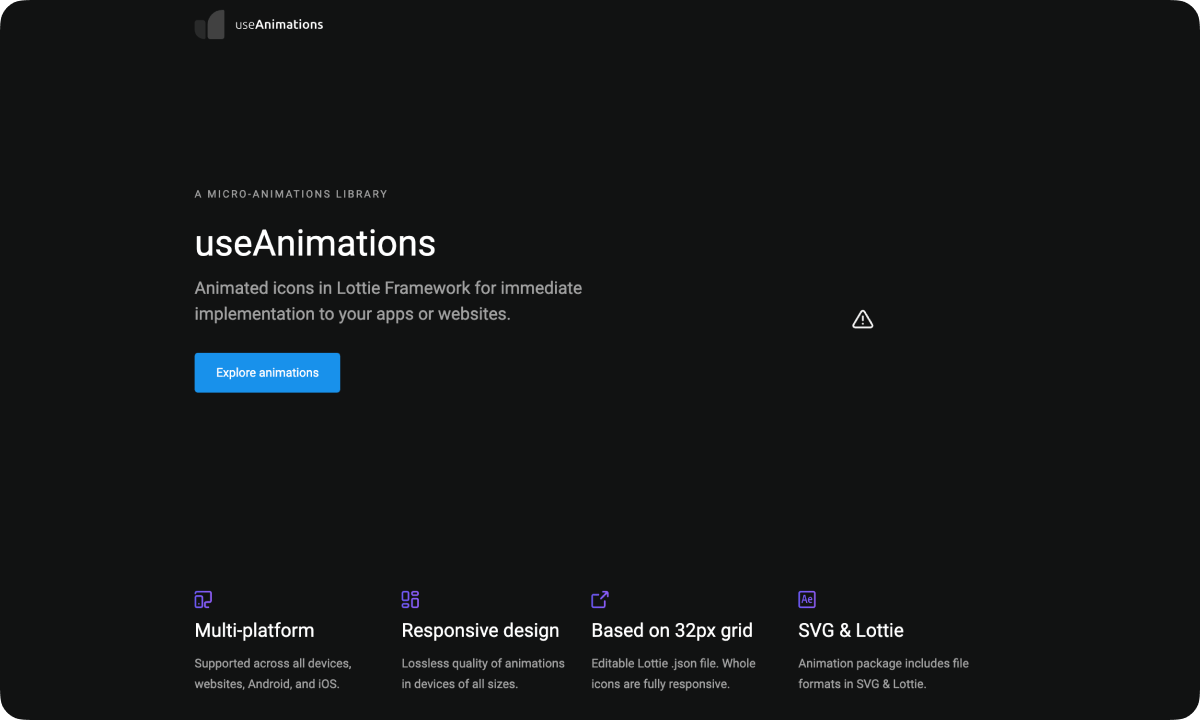Click the text 'Supported across all devices,'
Viewport: 1200px width, 720px height.
click(273, 663)
